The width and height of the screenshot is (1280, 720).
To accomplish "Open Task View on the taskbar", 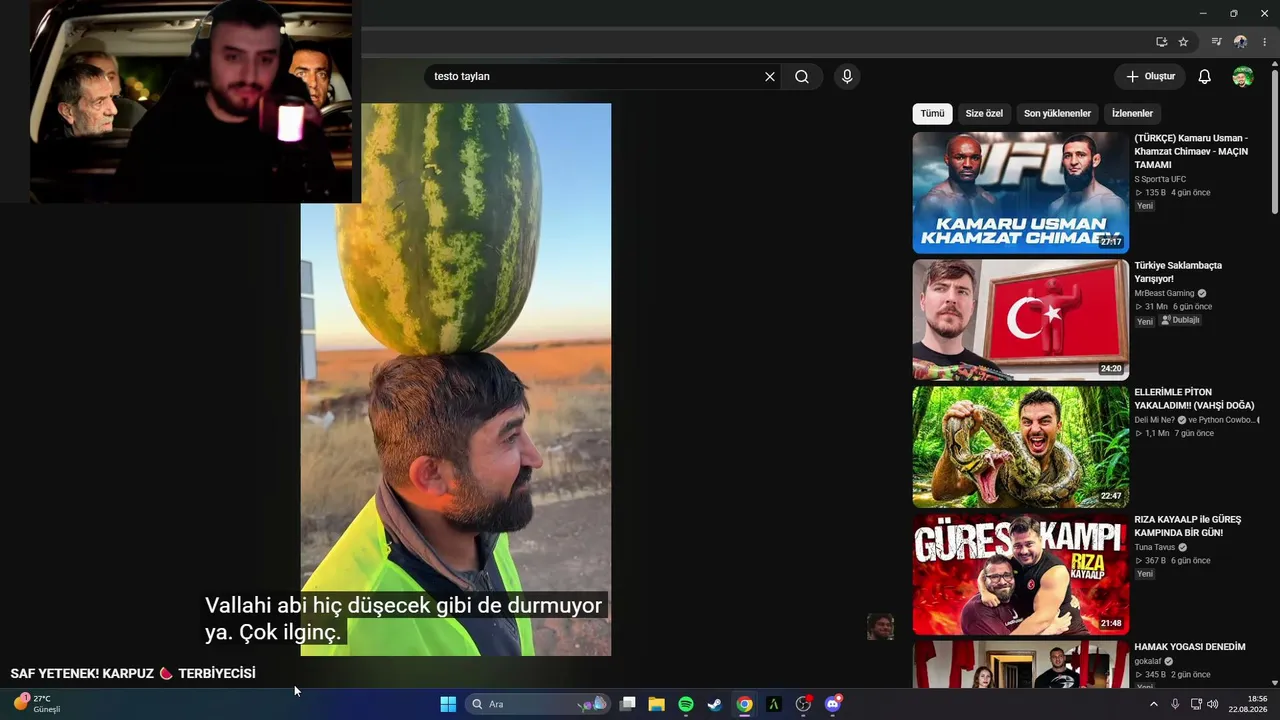I will pyautogui.click(x=628, y=704).
